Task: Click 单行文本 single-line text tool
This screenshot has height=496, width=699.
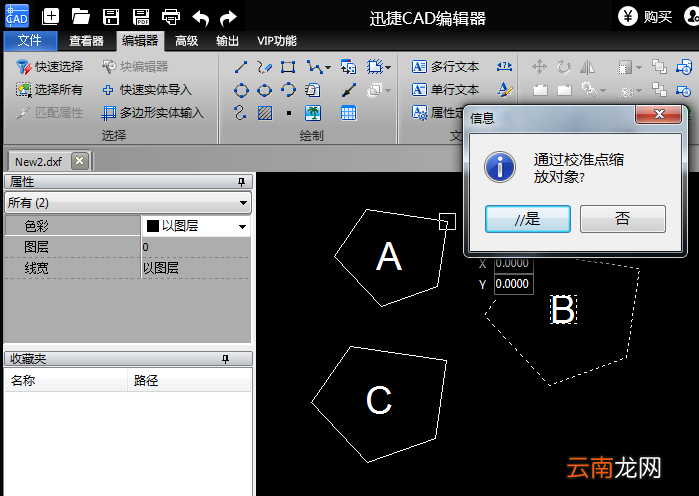Action: point(445,90)
